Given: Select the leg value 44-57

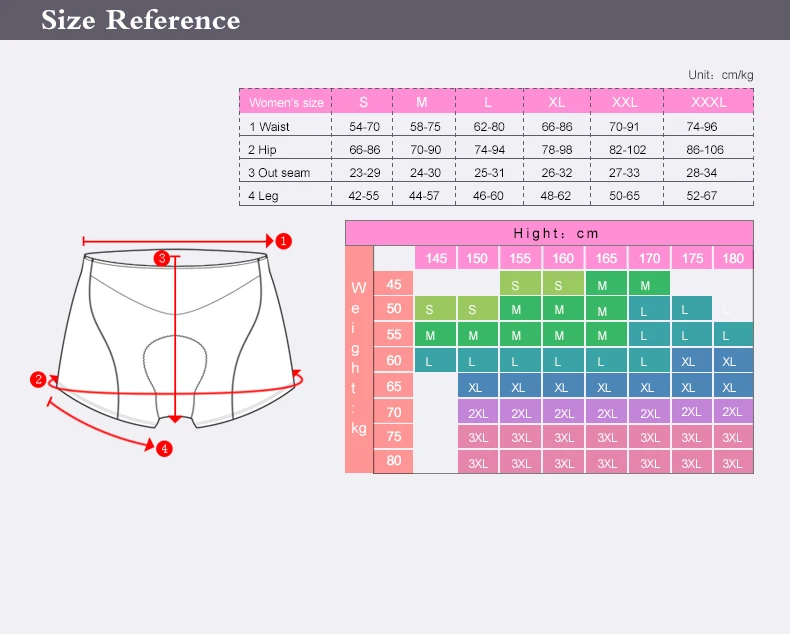Looking at the screenshot, I should pos(424,196).
